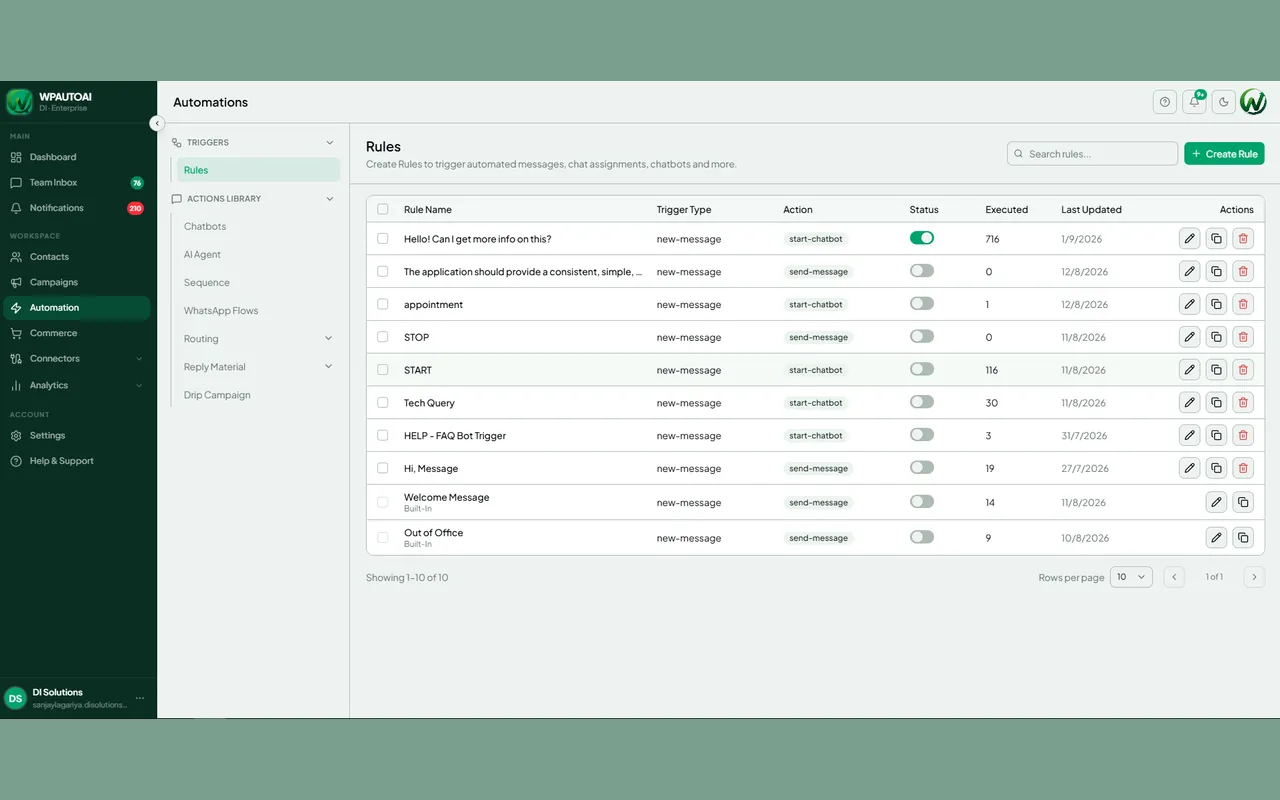This screenshot has height=800, width=1280.
Task: Expand Analytics in the sidebar
Action: pyautogui.click(x=77, y=385)
